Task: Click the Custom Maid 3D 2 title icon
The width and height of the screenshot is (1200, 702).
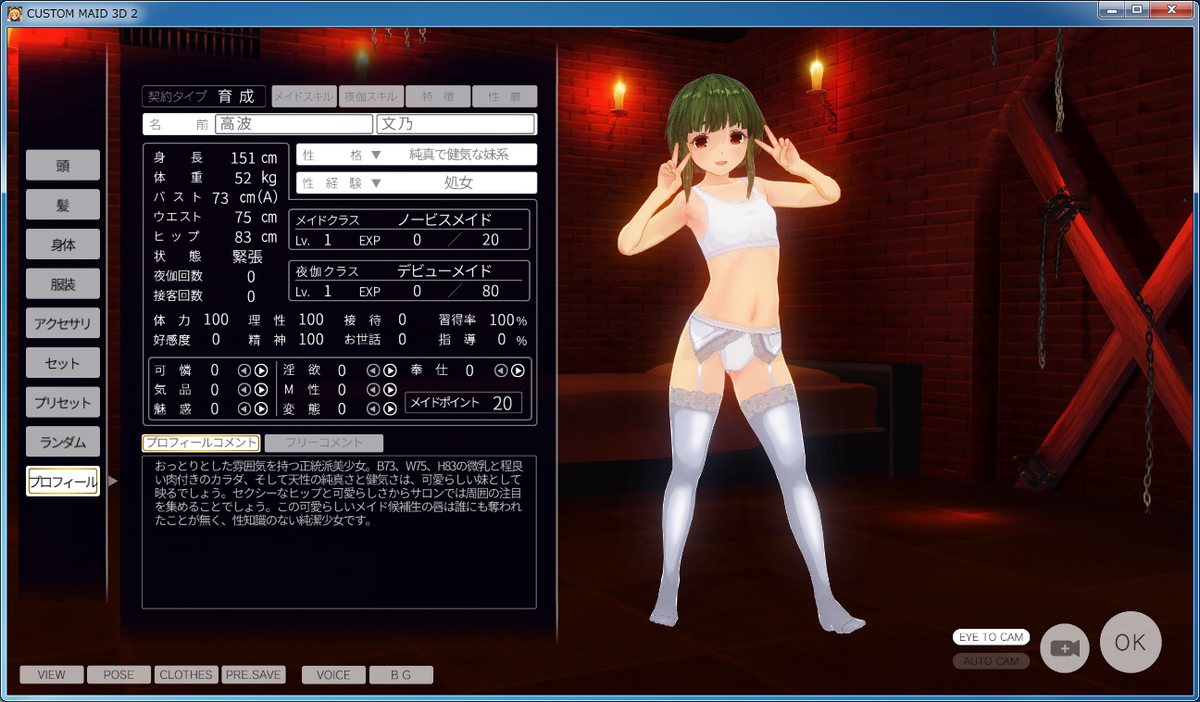Action: pyautogui.click(x=14, y=12)
